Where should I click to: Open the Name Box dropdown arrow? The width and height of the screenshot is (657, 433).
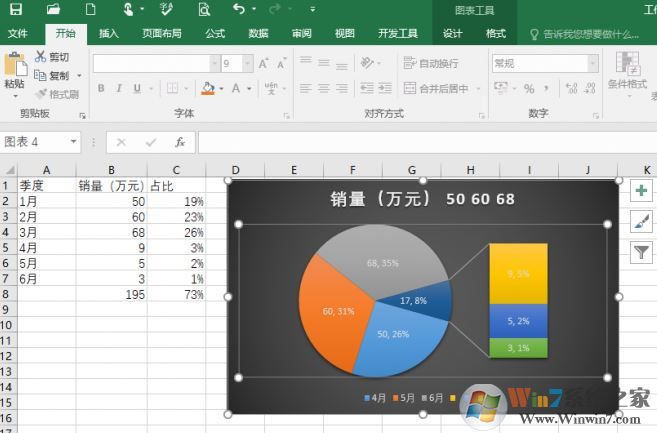[73, 142]
